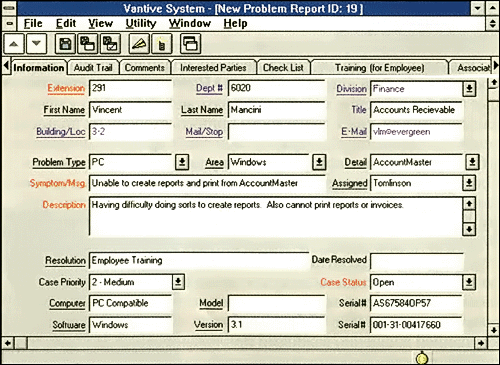The image size is (500, 365).
Task: Expand the Case Status dropdown
Action: point(469,282)
